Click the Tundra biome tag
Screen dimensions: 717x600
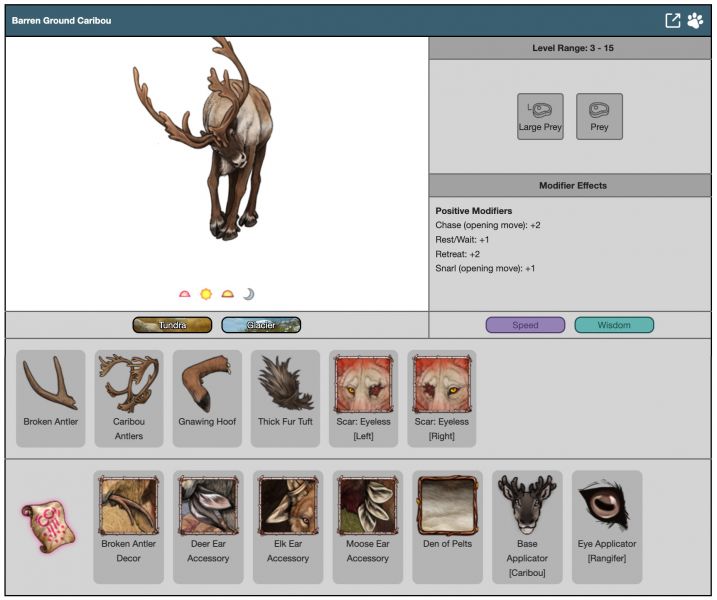172,325
